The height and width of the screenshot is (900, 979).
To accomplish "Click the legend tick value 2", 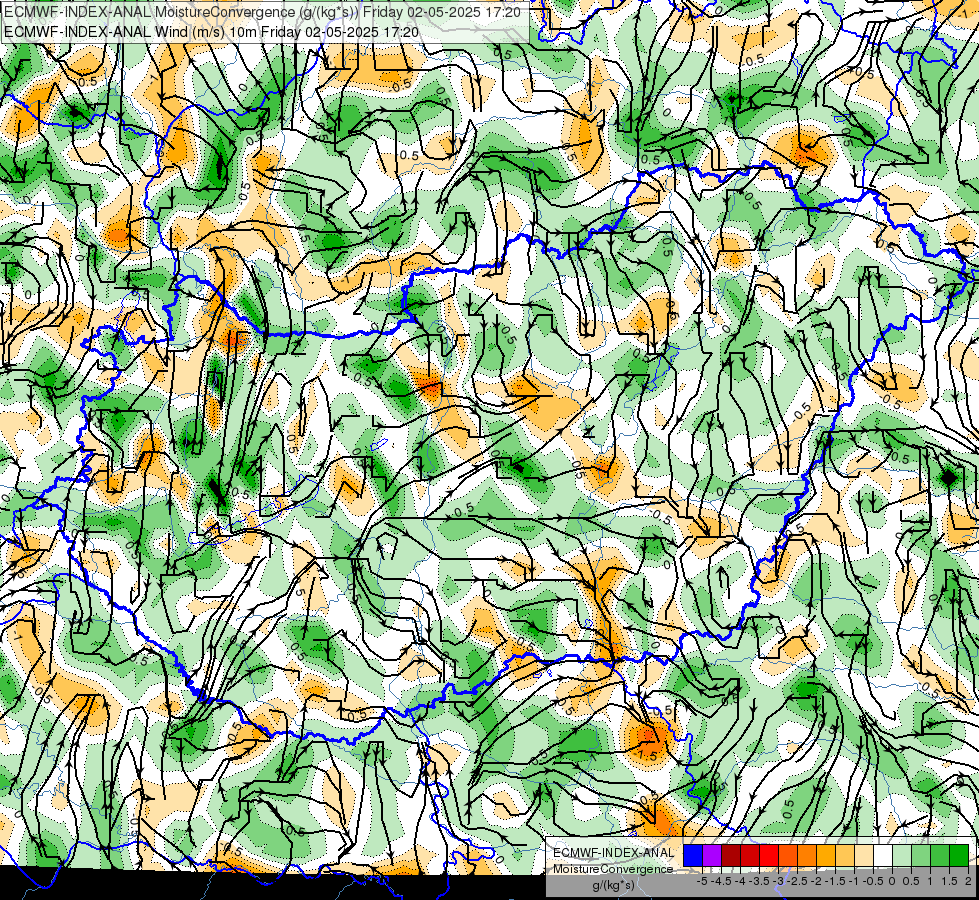I will [x=968, y=881].
